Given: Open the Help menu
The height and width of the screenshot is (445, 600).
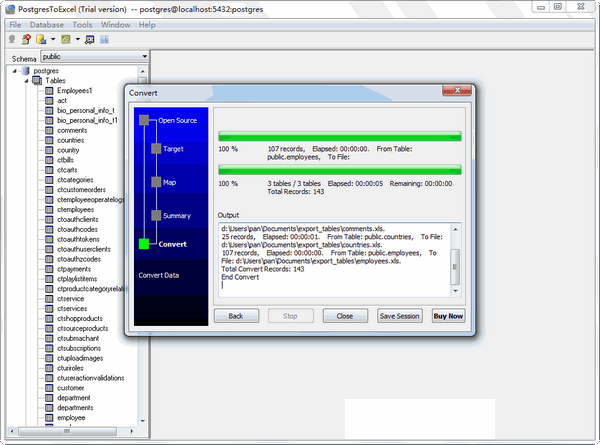Looking at the screenshot, I should (x=147, y=25).
